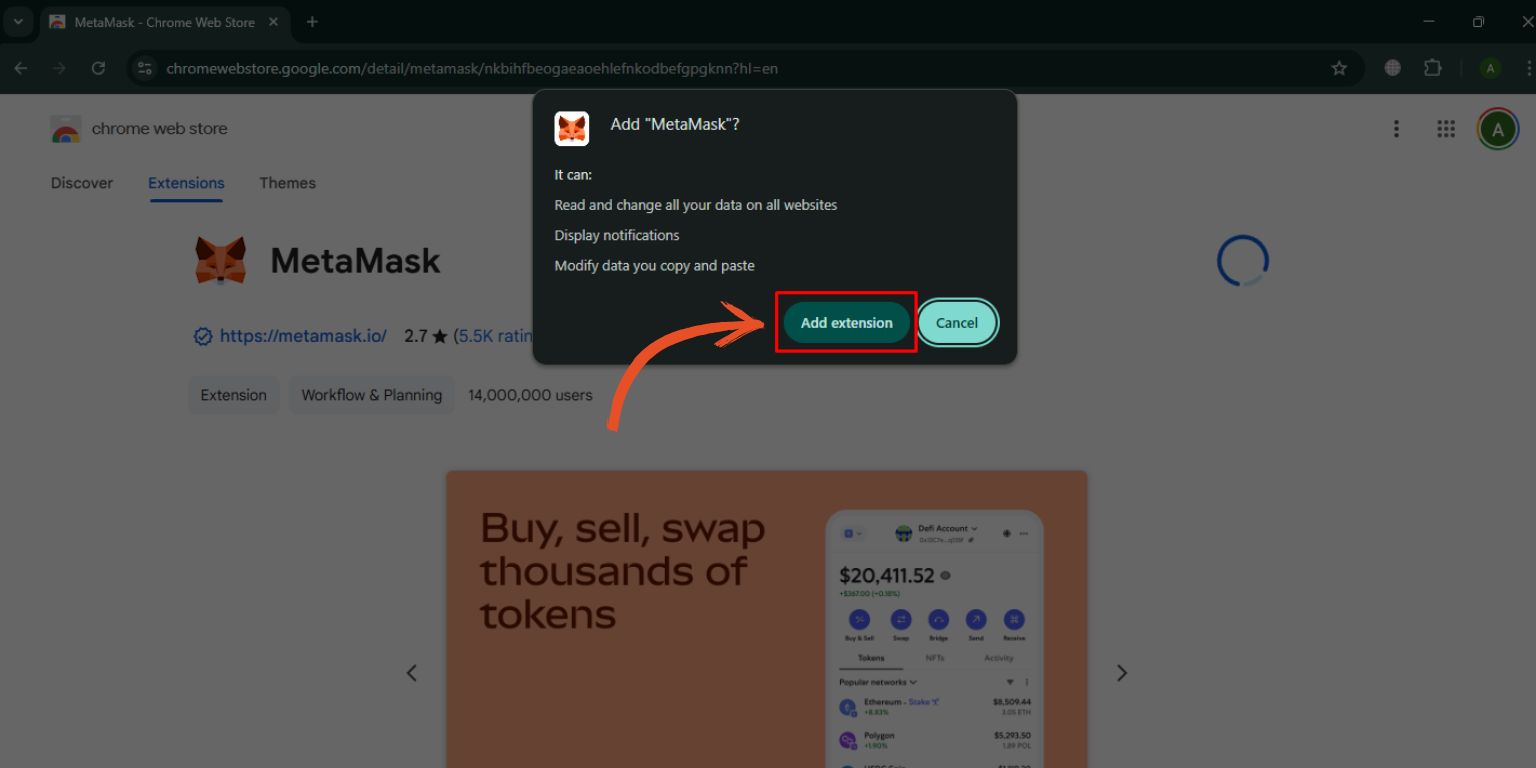Open the Extensions puzzle icon in toolbar
1536x768 pixels.
click(1432, 68)
